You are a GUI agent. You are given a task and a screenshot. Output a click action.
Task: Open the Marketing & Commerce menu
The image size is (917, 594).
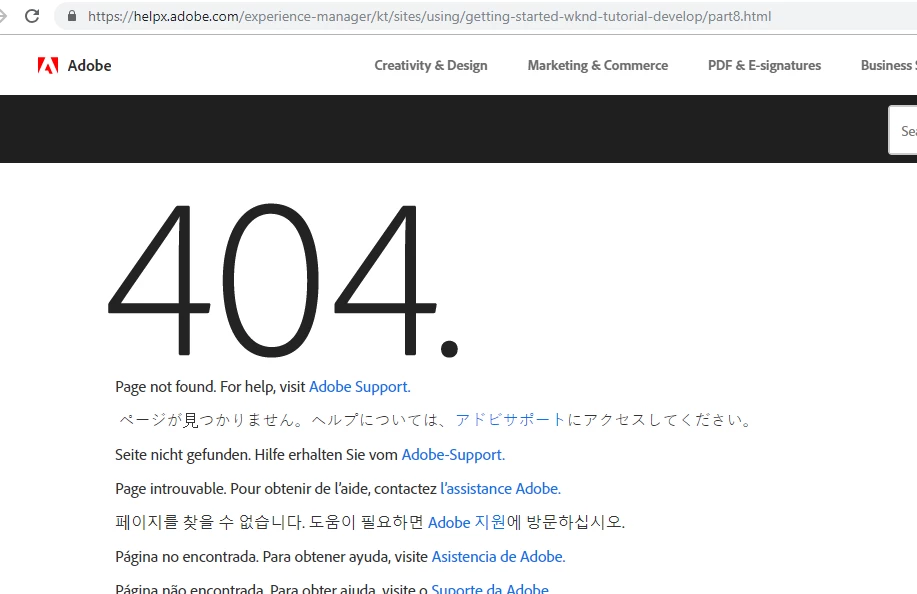598,65
